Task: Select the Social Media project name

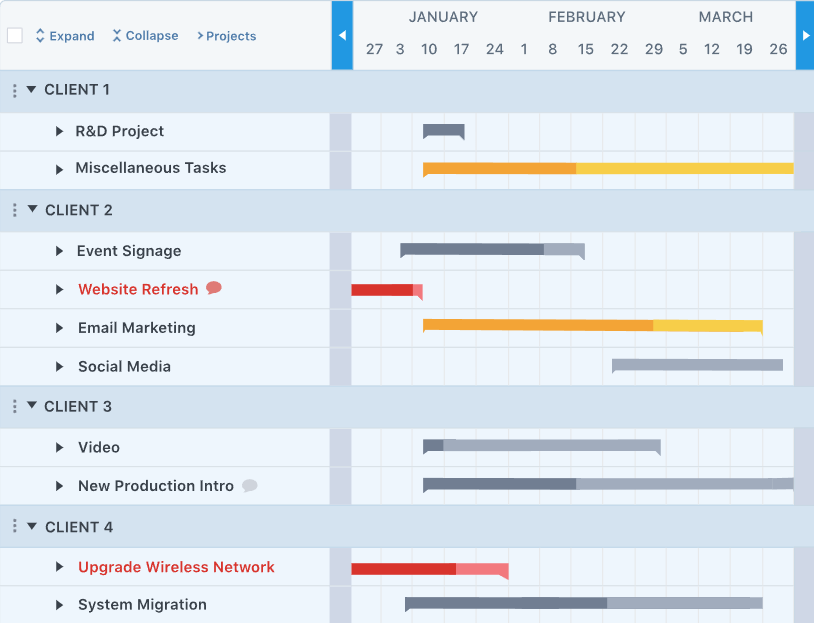Action: click(124, 367)
